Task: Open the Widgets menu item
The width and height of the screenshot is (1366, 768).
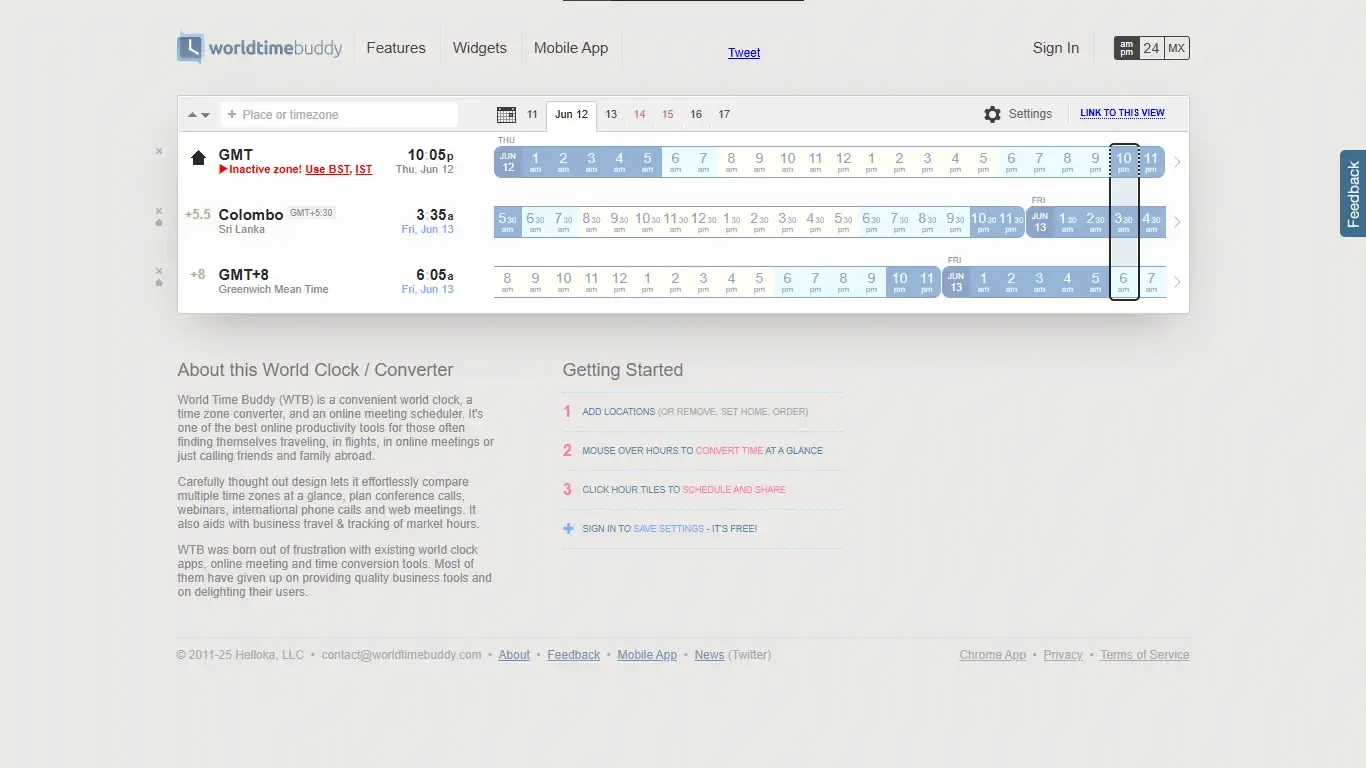Action: pyautogui.click(x=479, y=47)
